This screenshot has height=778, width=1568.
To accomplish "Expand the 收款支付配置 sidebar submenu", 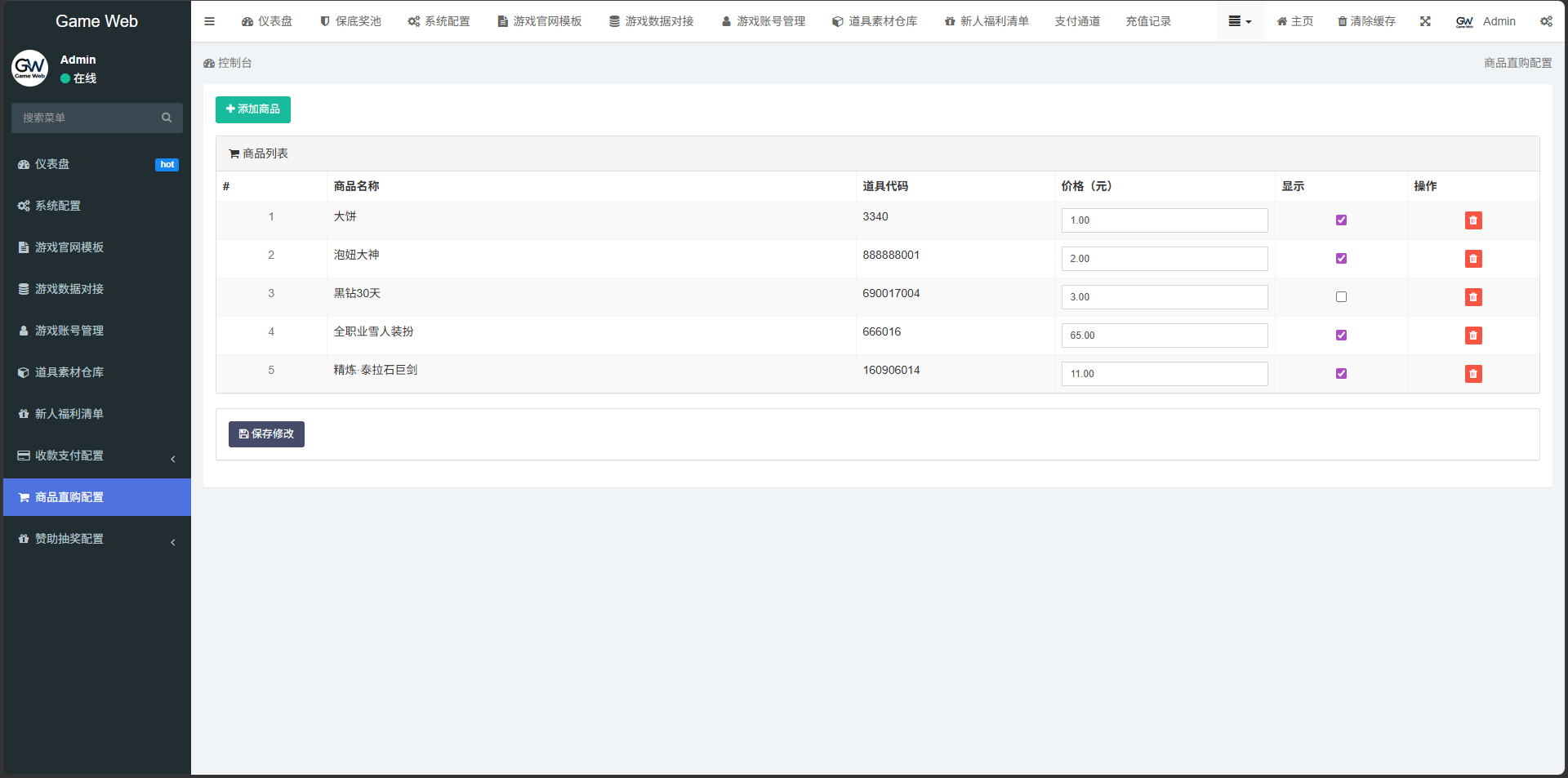I will click(x=96, y=456).
